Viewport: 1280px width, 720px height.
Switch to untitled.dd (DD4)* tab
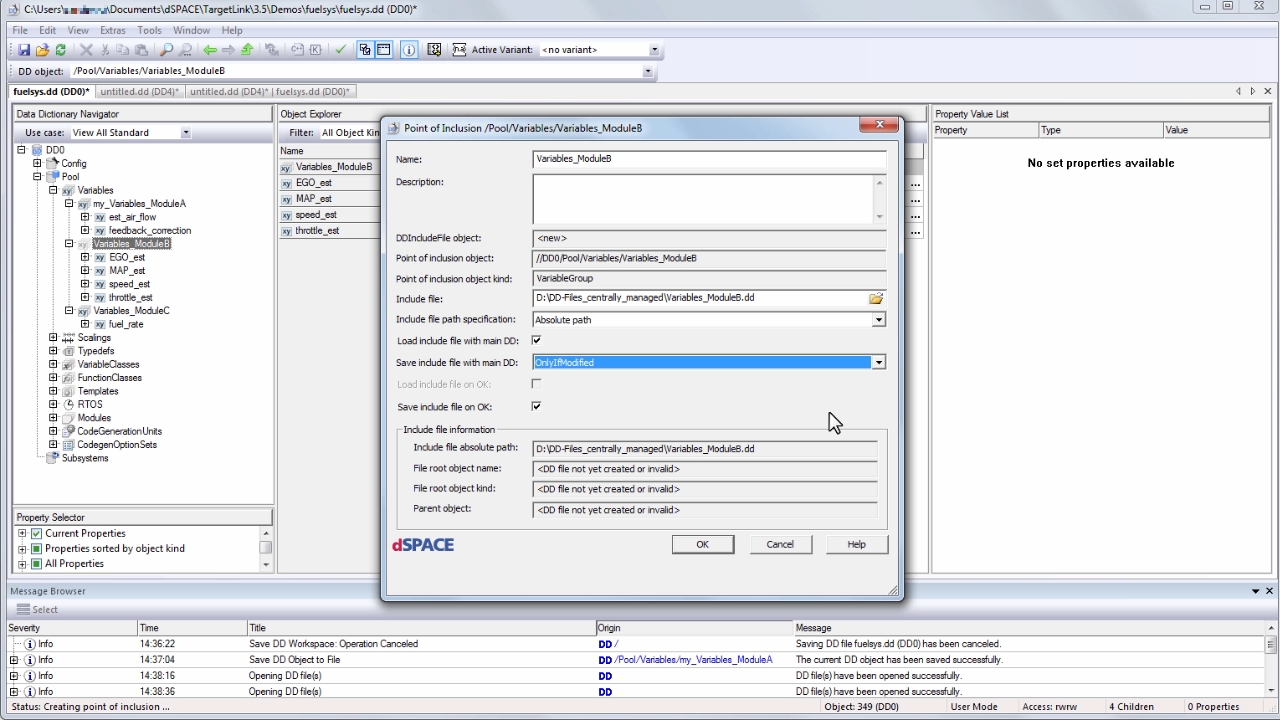coord(139,91)
